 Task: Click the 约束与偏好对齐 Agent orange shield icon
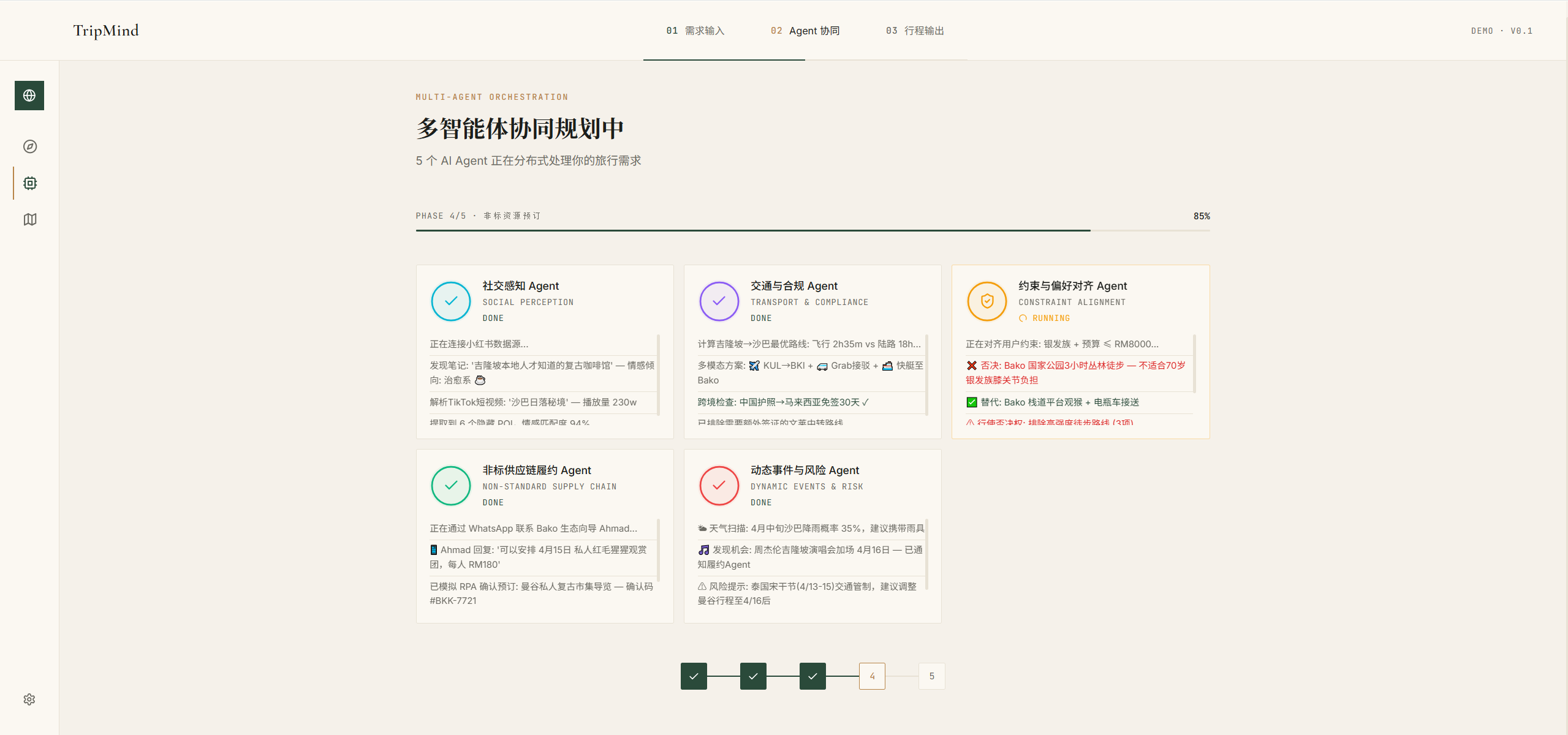987,301
